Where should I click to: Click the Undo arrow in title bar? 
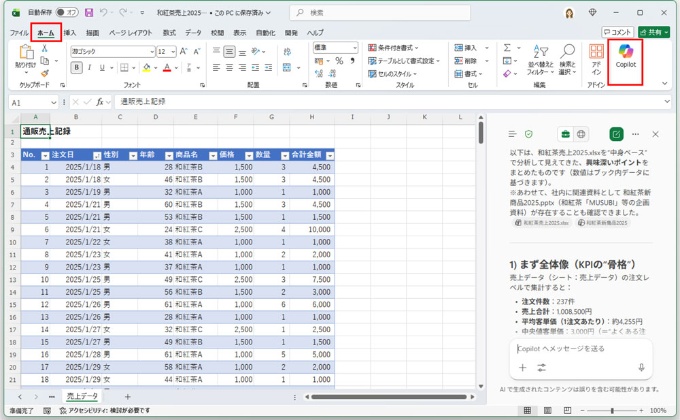(103, 13)
